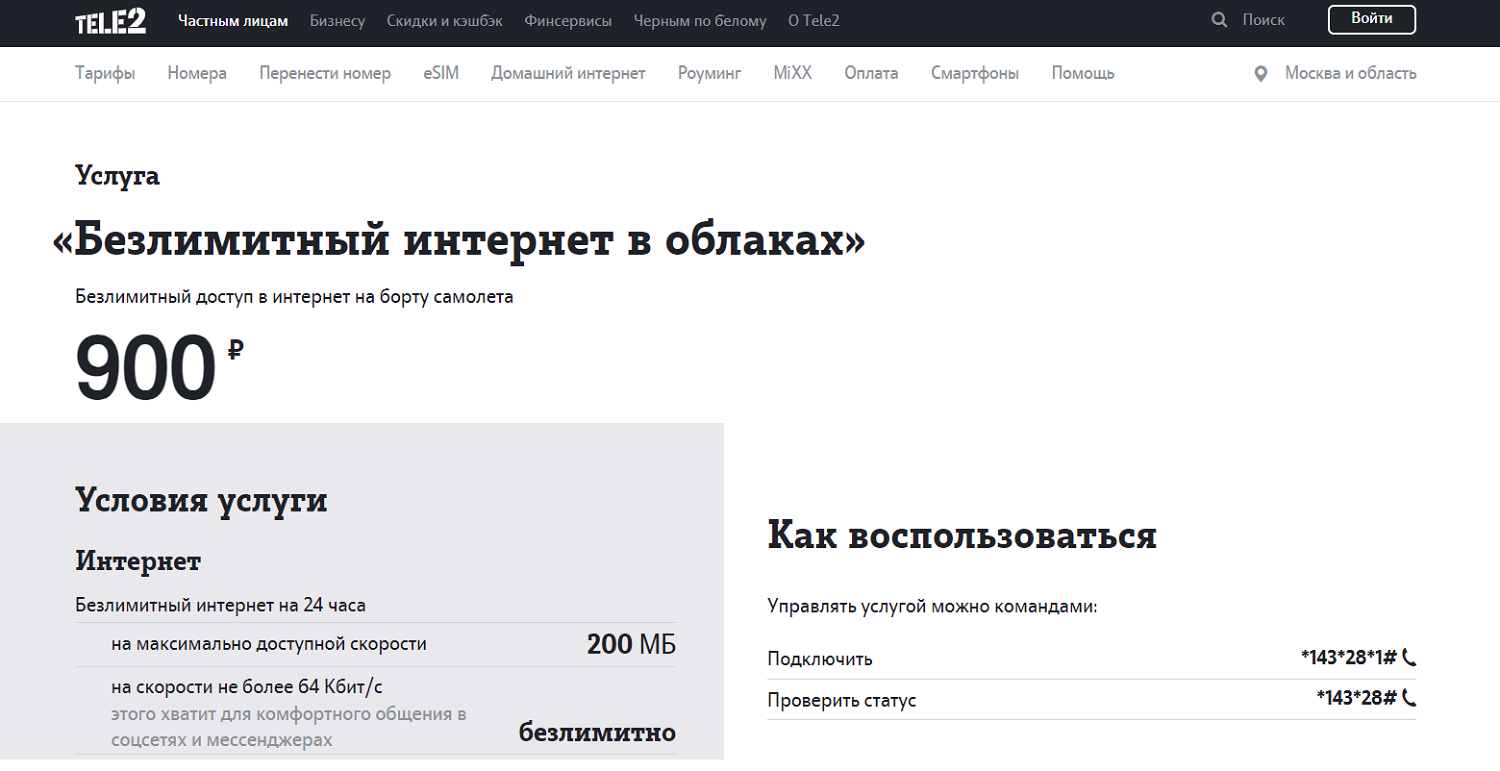The image size is (1500, 771).
Task: Click the Проверить статус row label
Action: [x=842, y=700]
